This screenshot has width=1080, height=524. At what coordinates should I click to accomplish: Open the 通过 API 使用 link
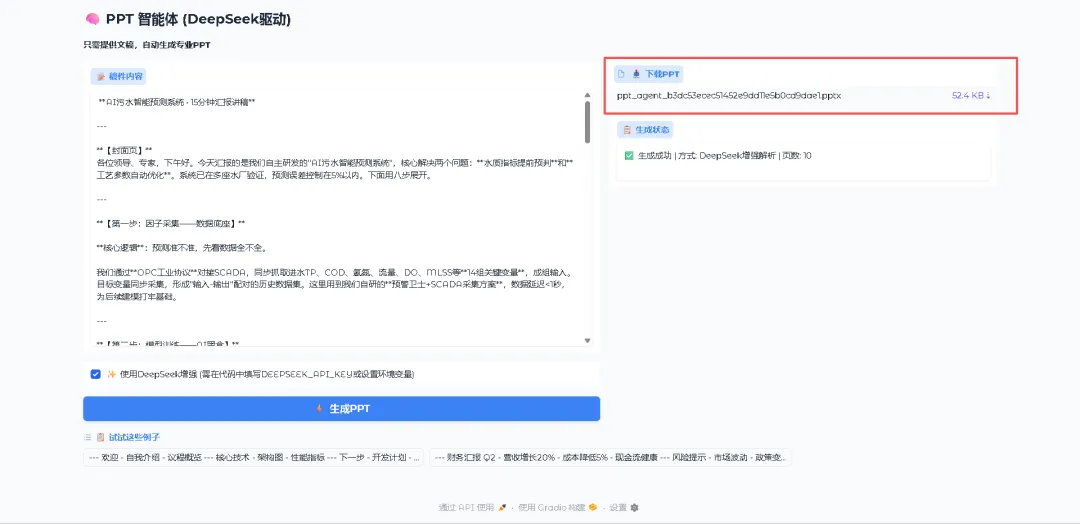pos(472,507)
